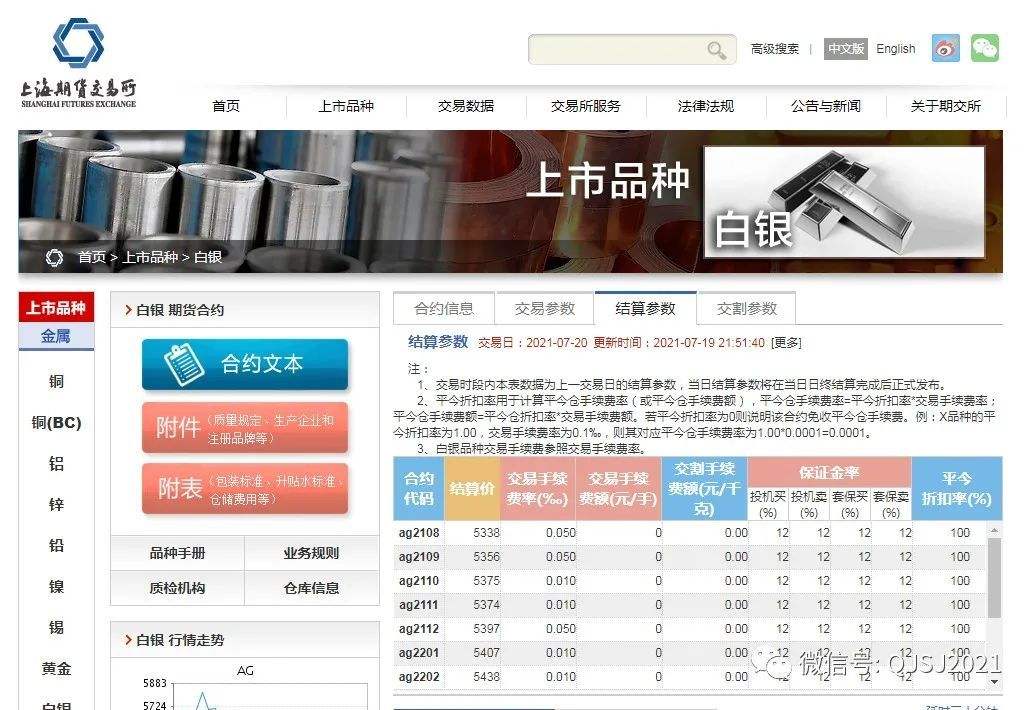1036x710 pixels.
Task: Click the search magnifier icon
Action: [x=715, y=48]
